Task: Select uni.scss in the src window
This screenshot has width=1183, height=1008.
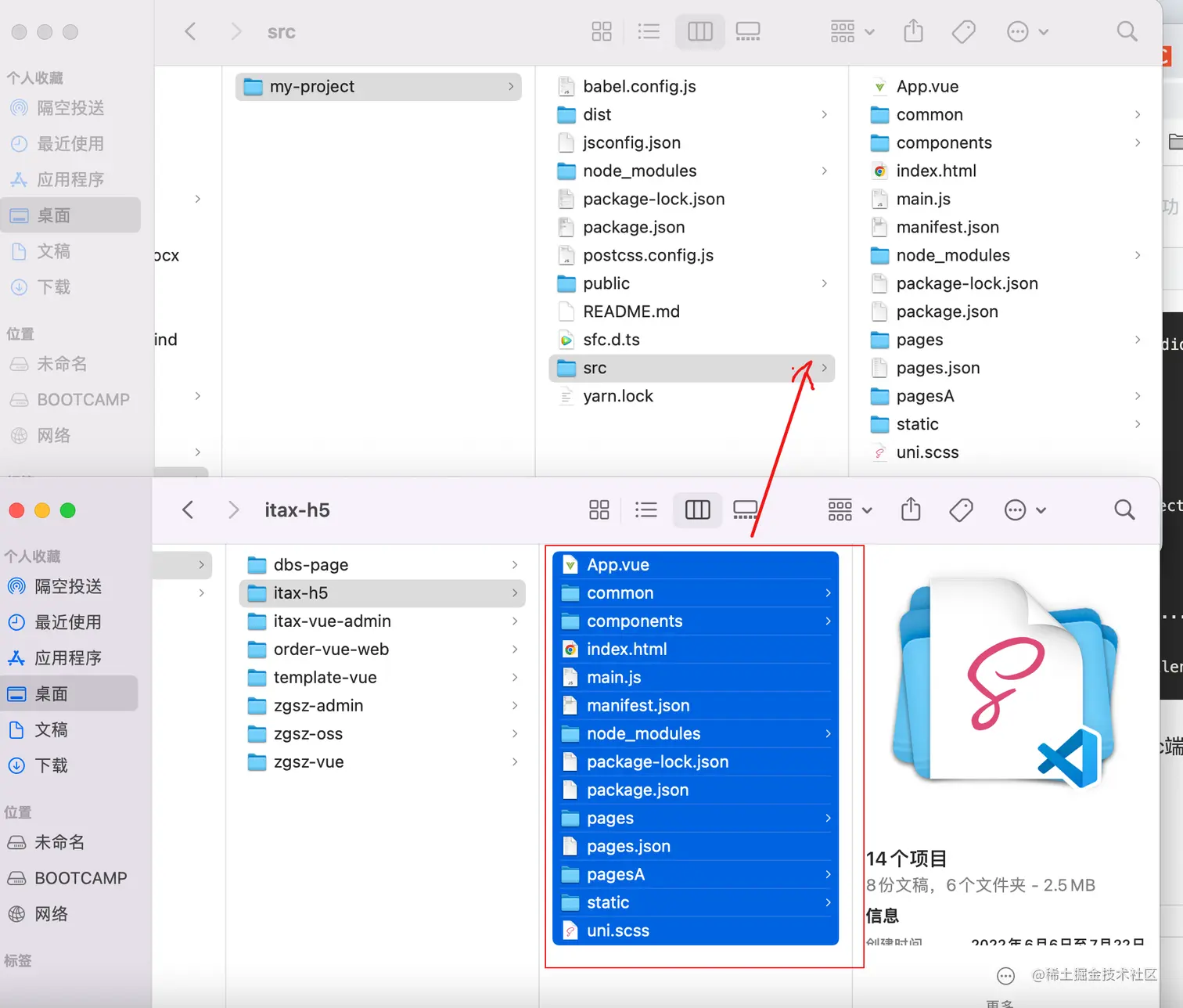Action: [1005, 452]
